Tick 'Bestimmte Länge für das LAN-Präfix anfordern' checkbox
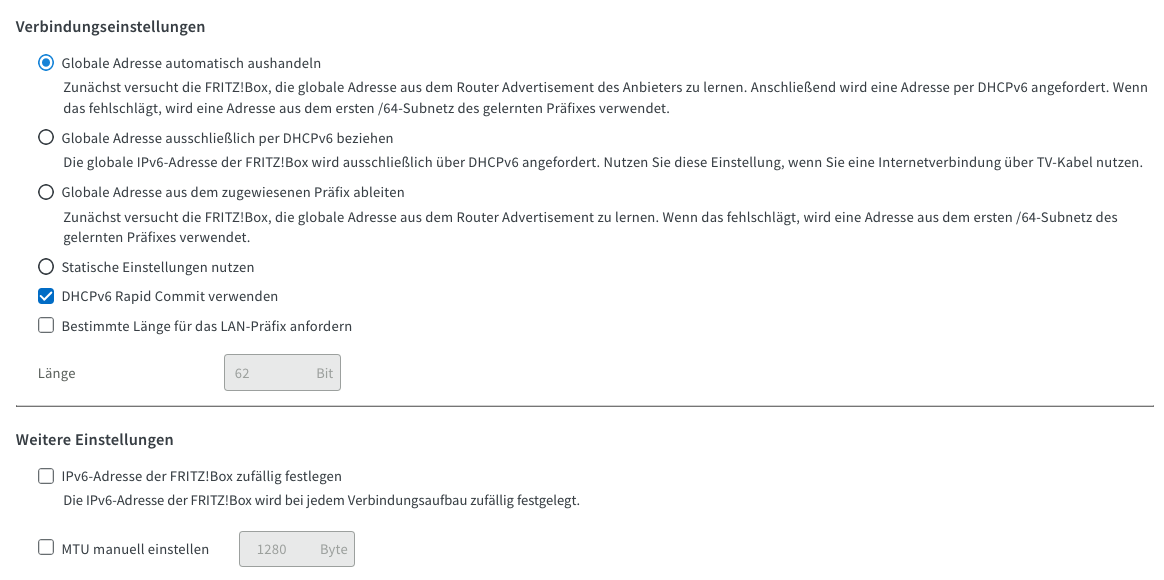Image resolution: width=1164 pixels, height=580 pixels. (x=46, y=325)
